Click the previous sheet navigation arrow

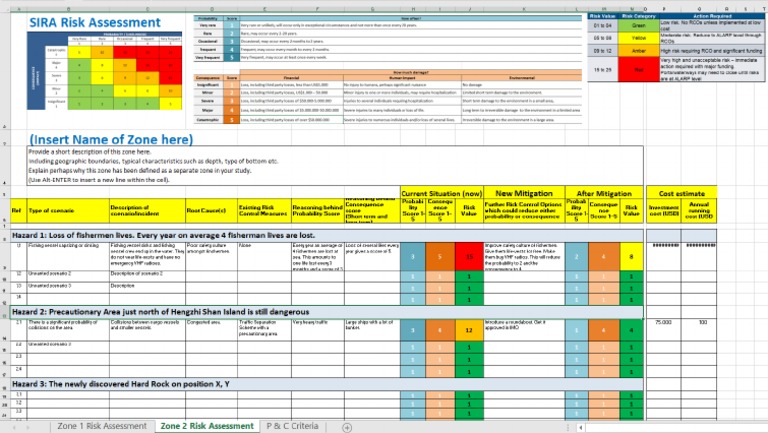[x=14, y=427]
